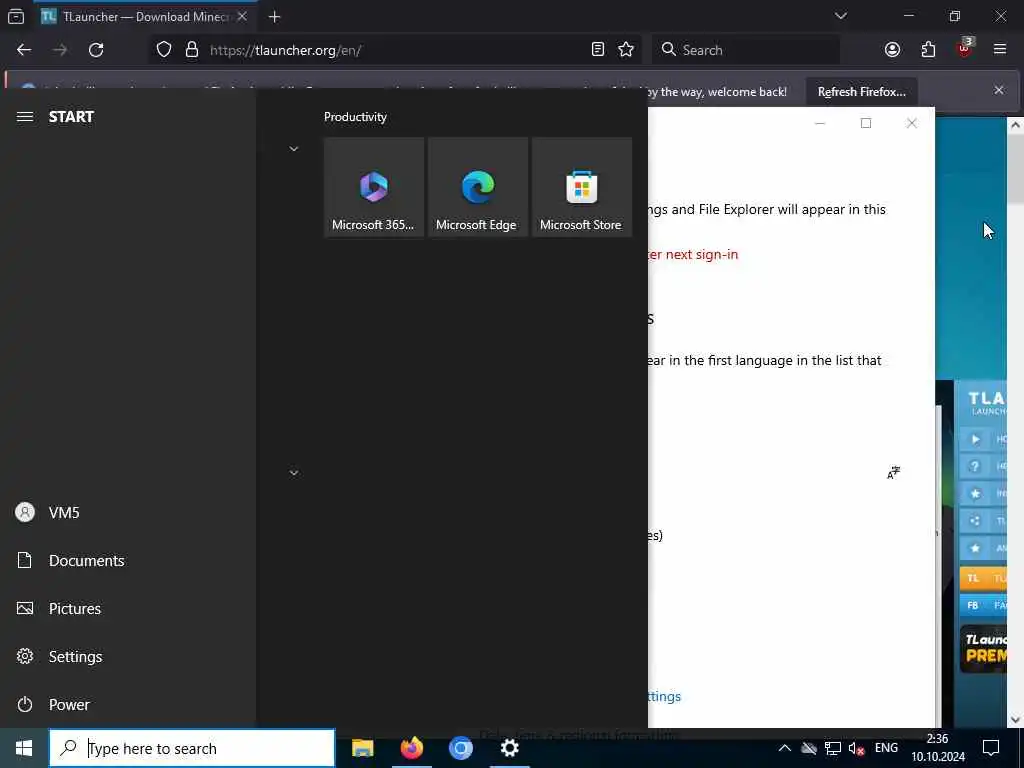Open Firefox tracking protection shield icon
This screenshot has height=768, width=1024.
[164, 50]
